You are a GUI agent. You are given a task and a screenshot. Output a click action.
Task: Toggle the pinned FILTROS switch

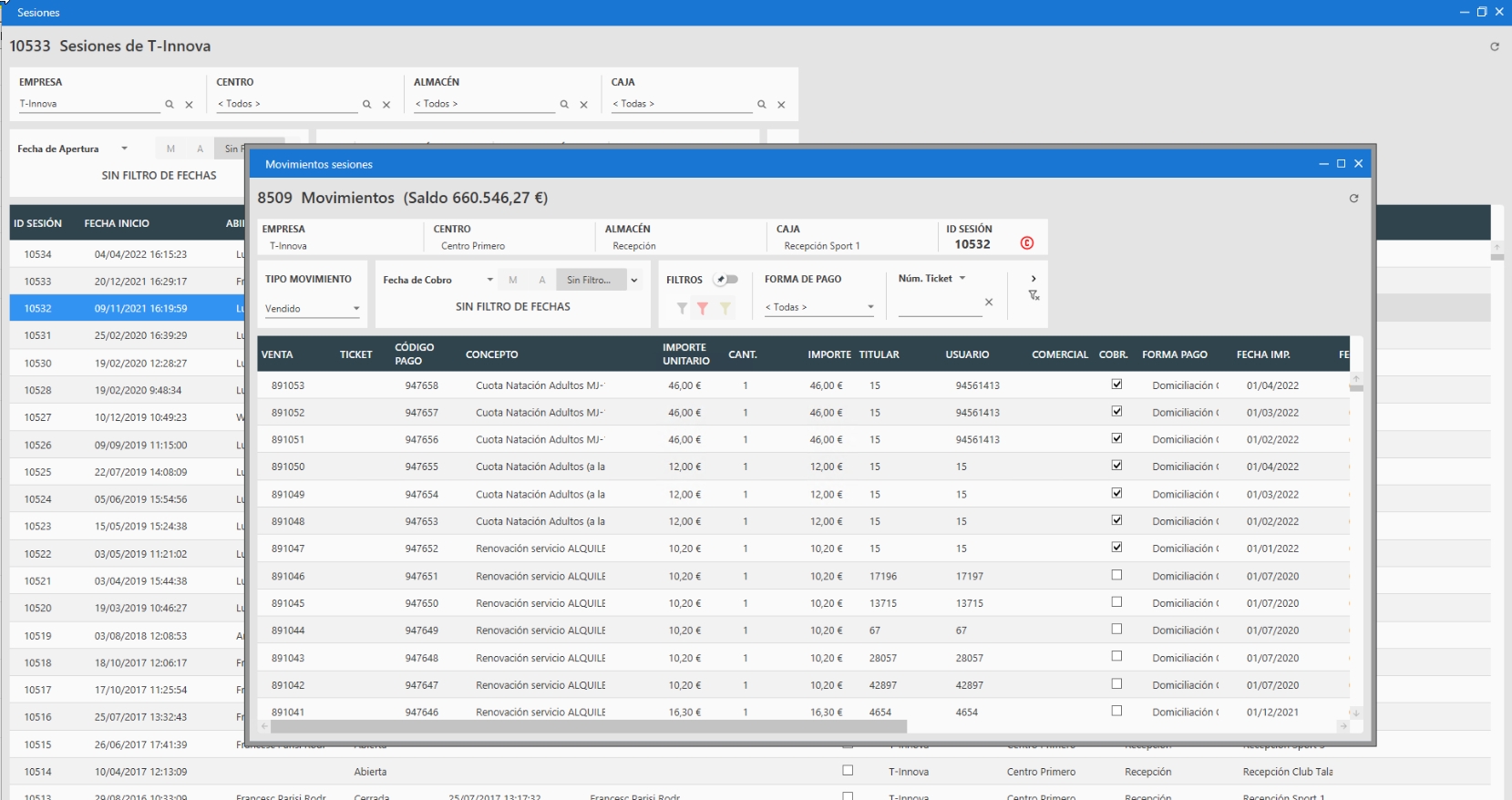pyautogui.click(x=726, y=280)
